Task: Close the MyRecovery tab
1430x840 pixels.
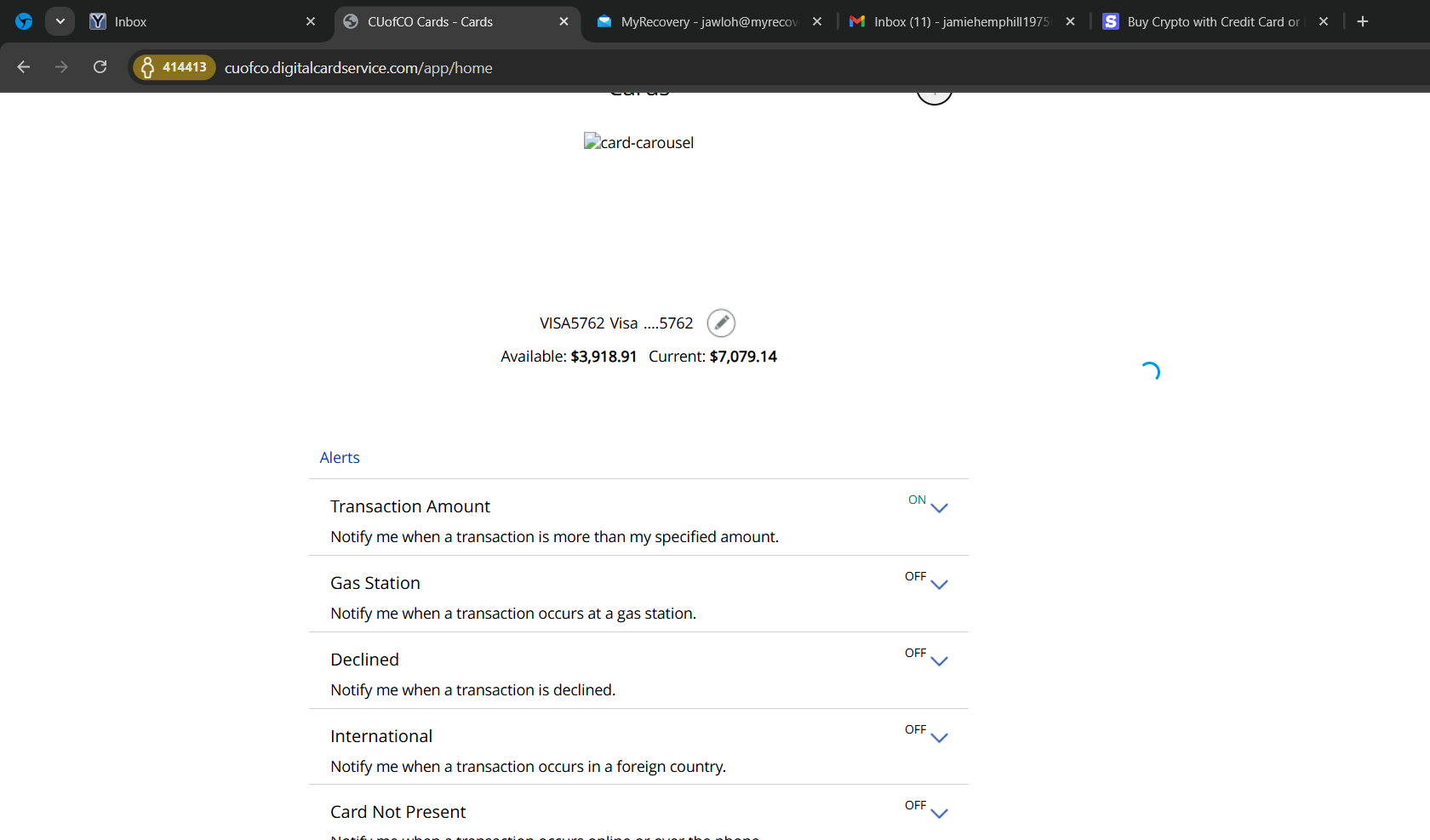Action: tap(817, 21)
